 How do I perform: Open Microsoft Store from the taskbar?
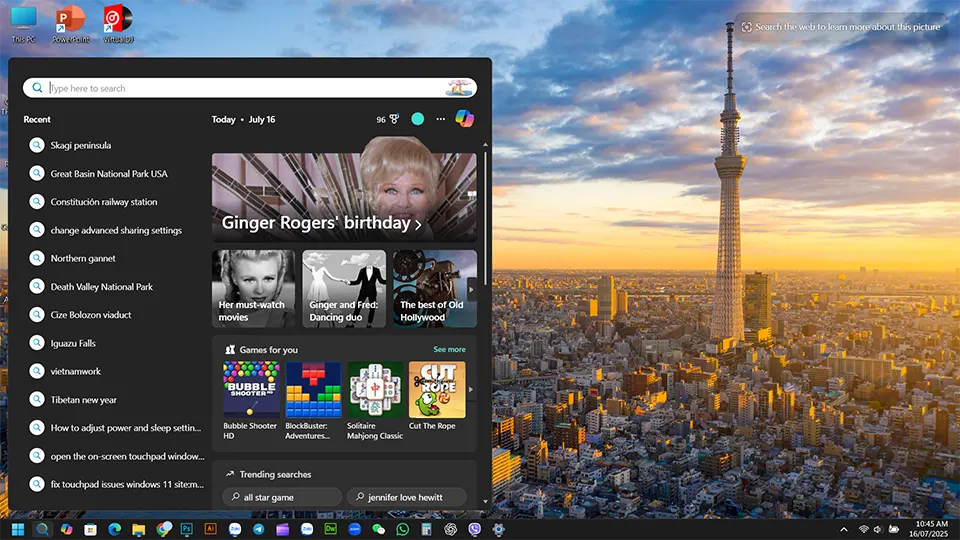[91, 529]
